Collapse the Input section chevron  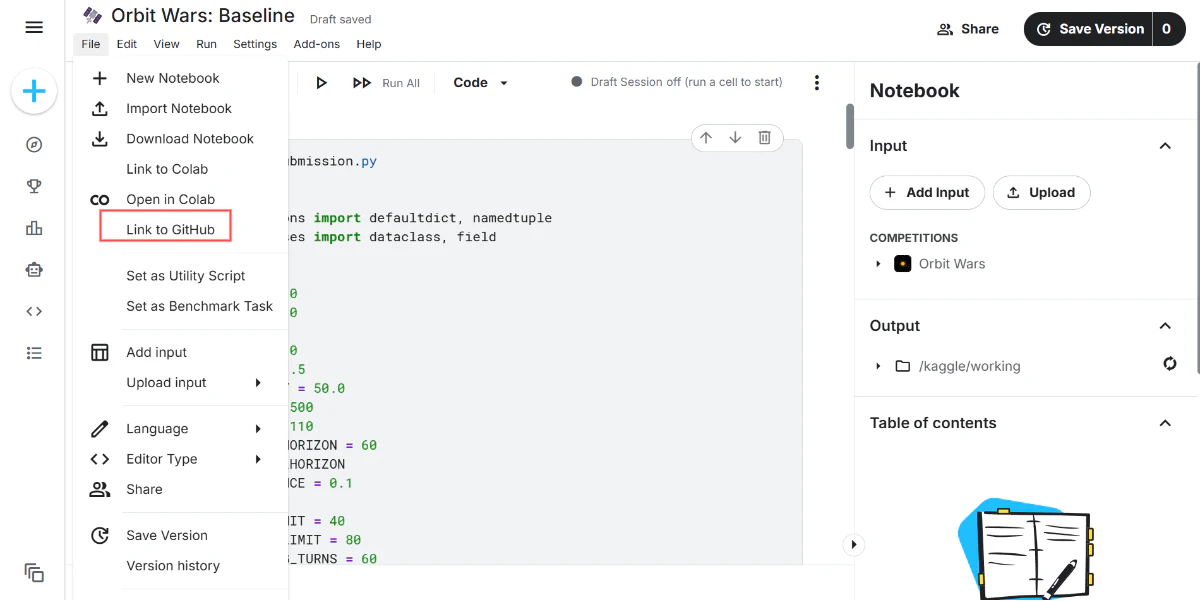[x=1165, y=146]
